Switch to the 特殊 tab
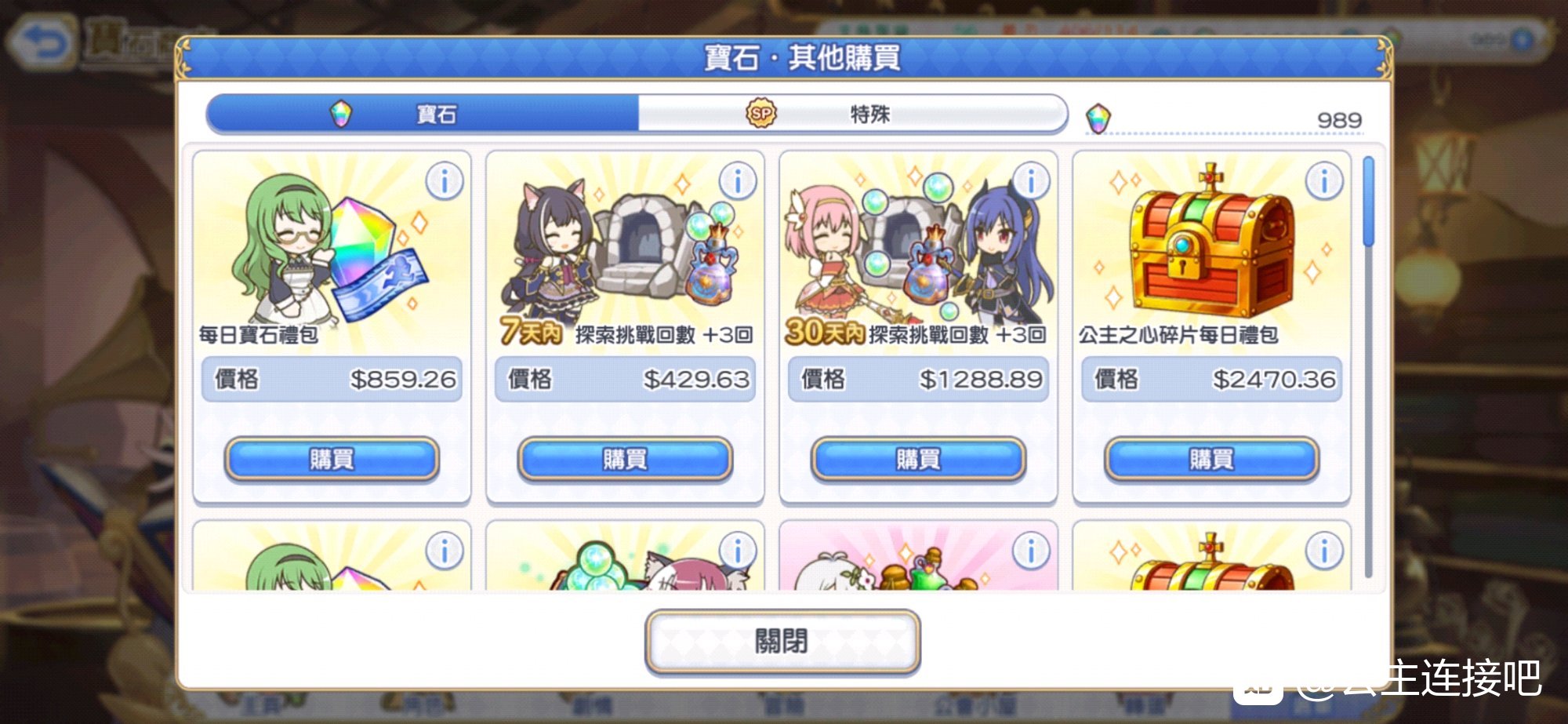The height and width of the screenshot is (724, 1568). coord(853,115)
